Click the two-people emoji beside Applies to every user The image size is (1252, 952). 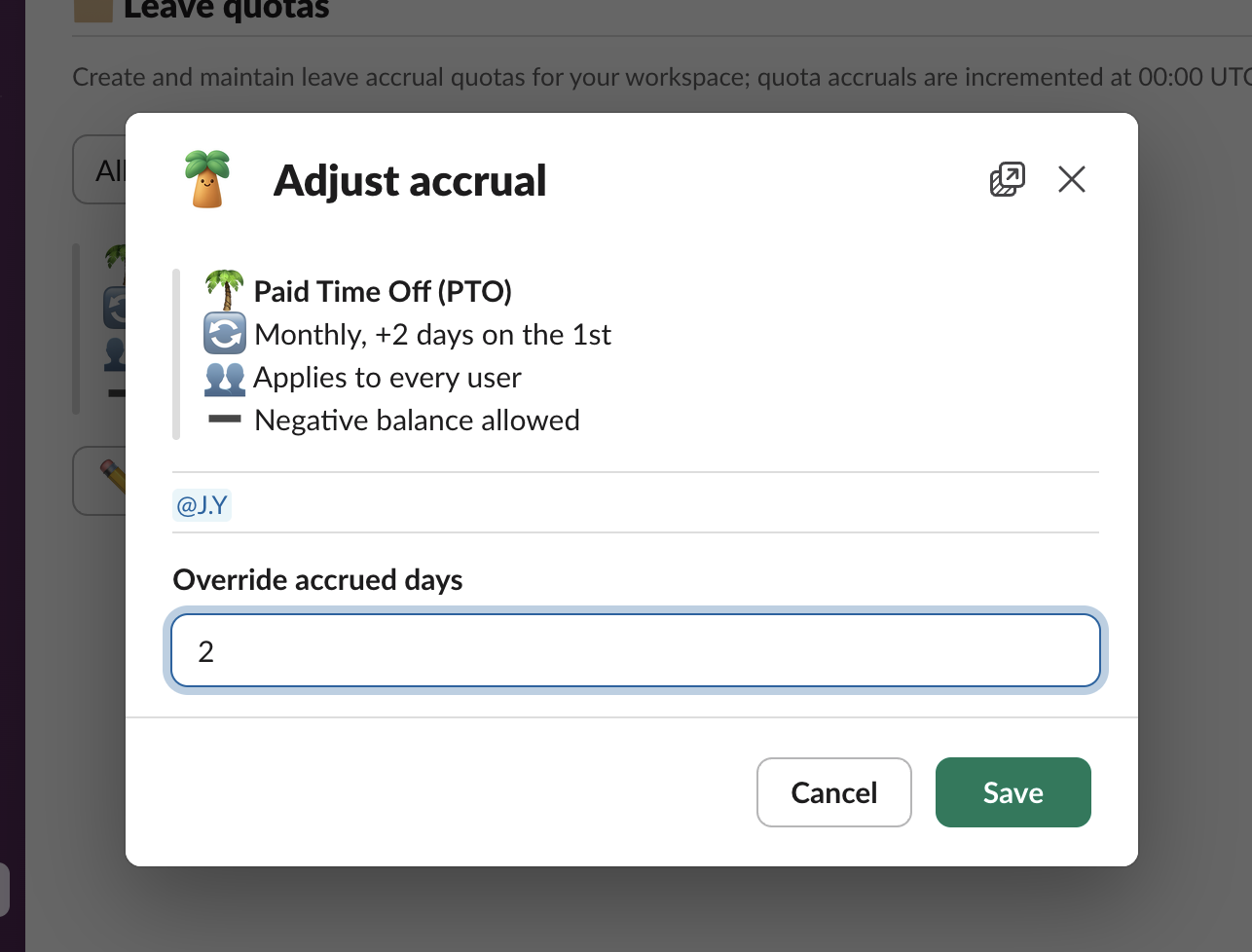tap(225, 378)
